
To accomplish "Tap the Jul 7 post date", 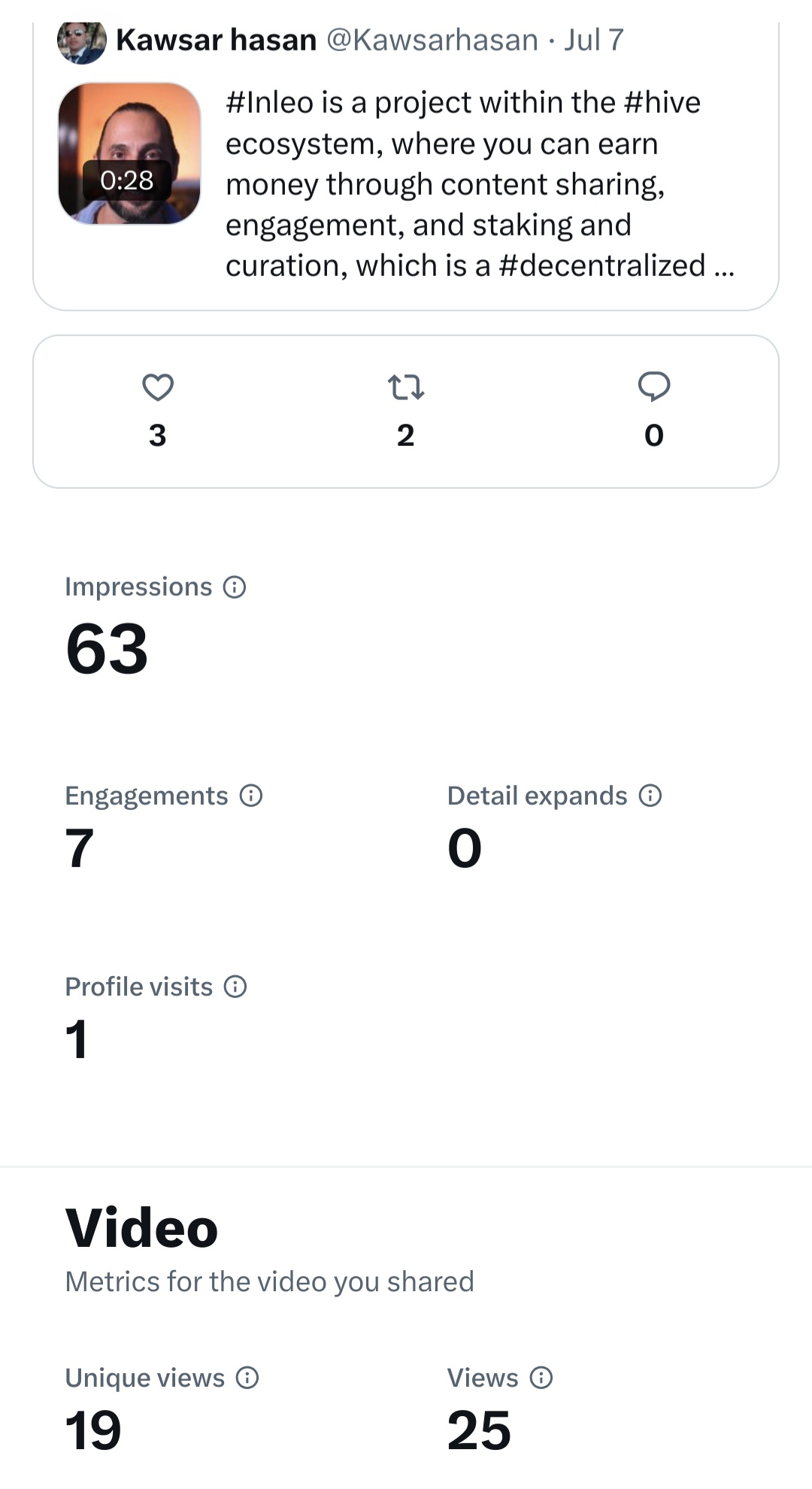I will tap(594, 40).
